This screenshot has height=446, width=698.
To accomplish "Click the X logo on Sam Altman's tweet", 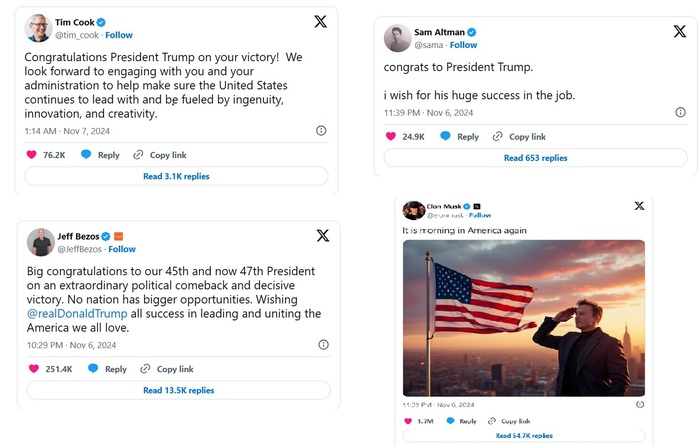I will [679, 31].
